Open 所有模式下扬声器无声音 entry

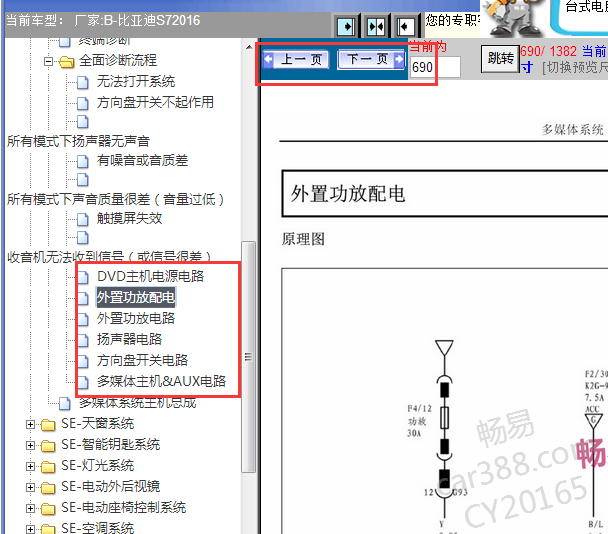tap(79, 141)
